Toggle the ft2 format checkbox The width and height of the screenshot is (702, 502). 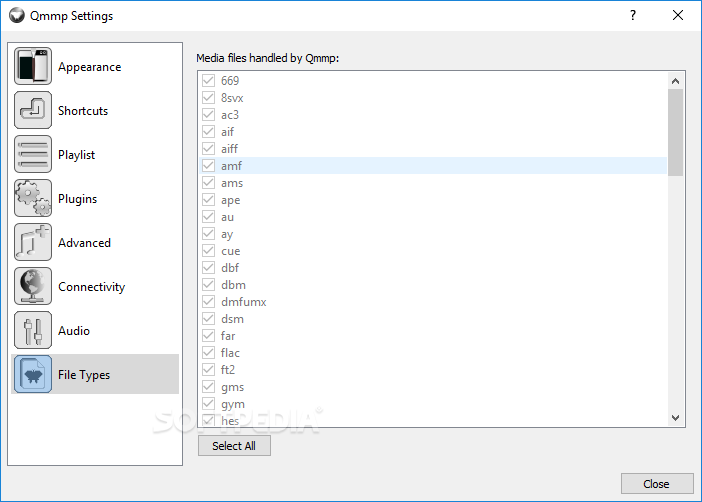[x=208, y=370]
